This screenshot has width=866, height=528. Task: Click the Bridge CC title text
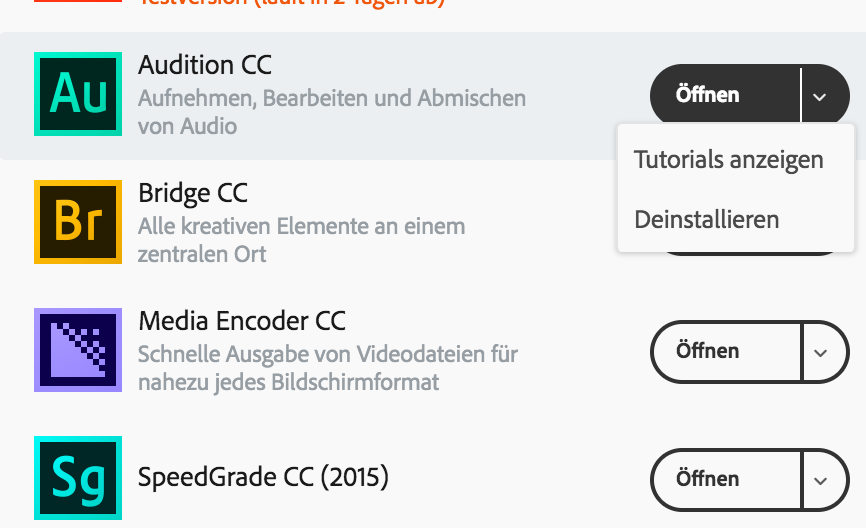[x=193, y=193]
